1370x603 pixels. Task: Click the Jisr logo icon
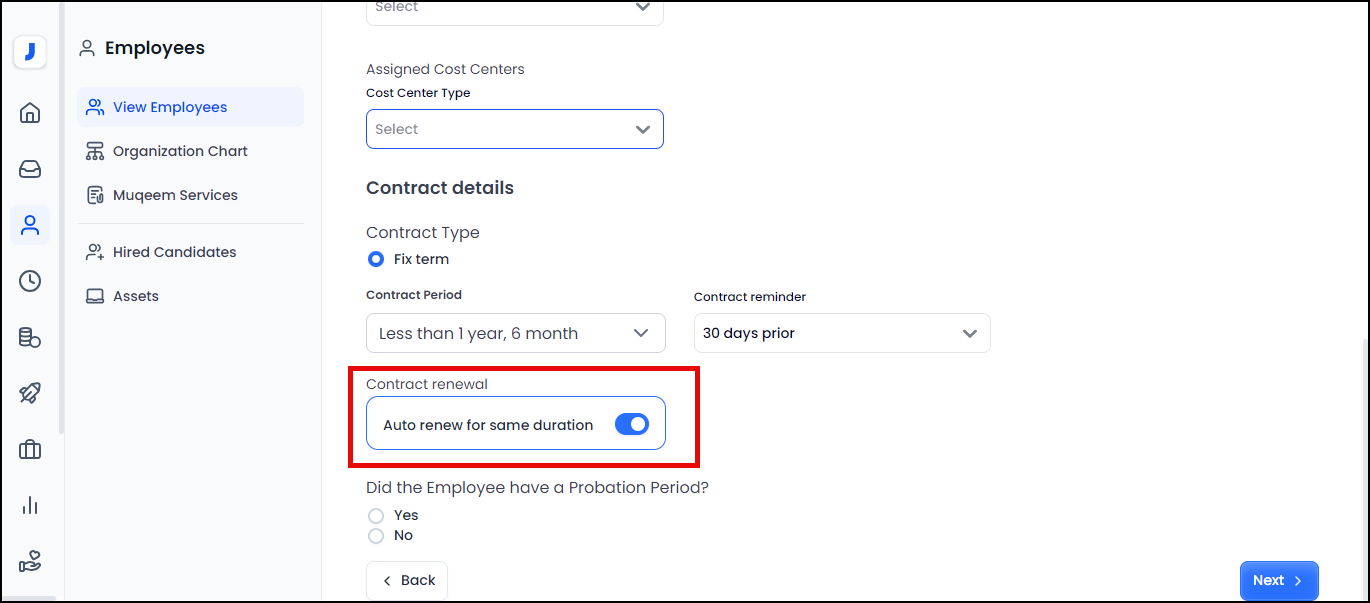point(30,52)
